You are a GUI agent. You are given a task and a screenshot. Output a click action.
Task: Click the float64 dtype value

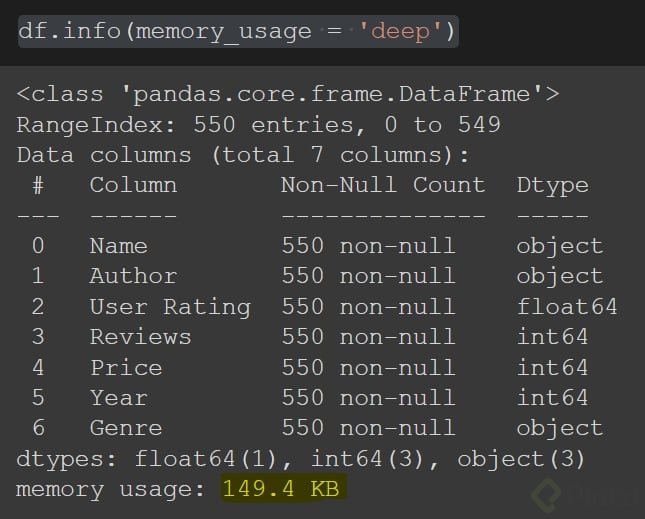point(567,307)
